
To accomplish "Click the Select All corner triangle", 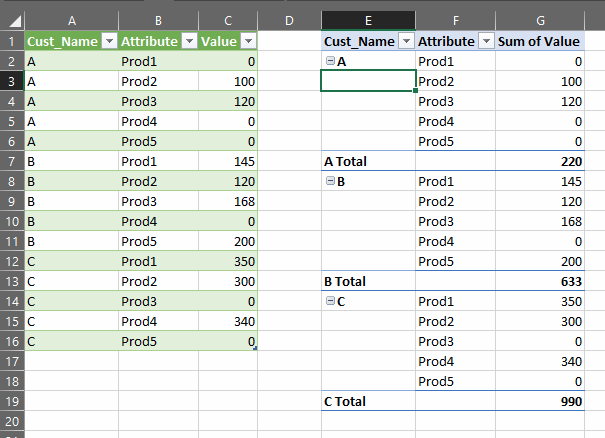I will (14, 21).
